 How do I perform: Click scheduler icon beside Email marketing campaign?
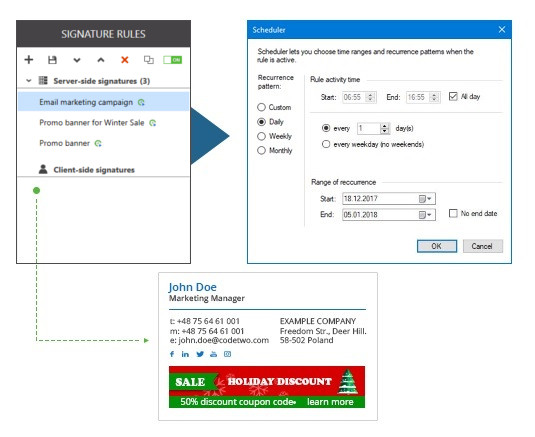click(141, 102)
